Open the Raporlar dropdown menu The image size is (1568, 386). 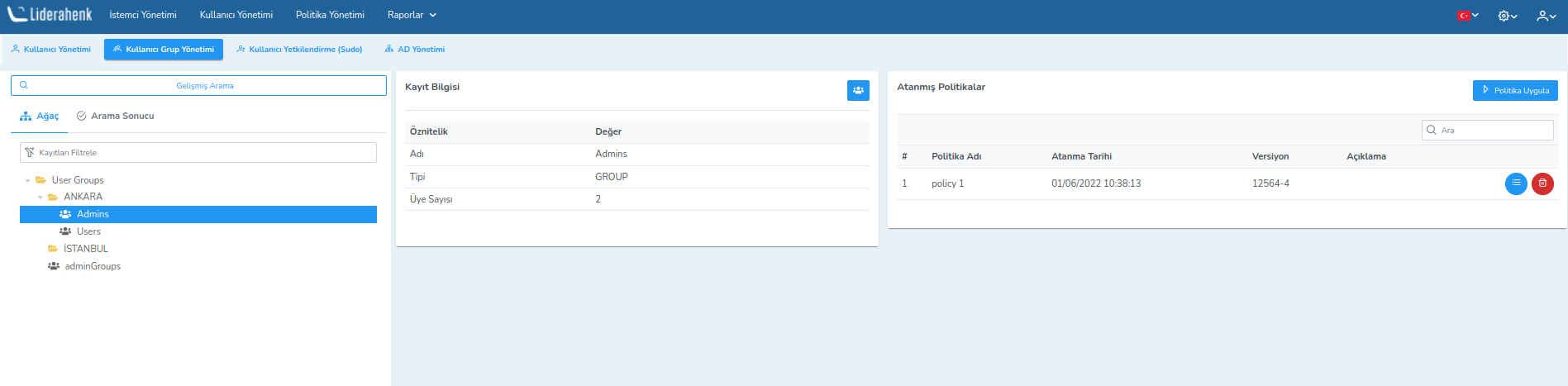pos(411,15)
